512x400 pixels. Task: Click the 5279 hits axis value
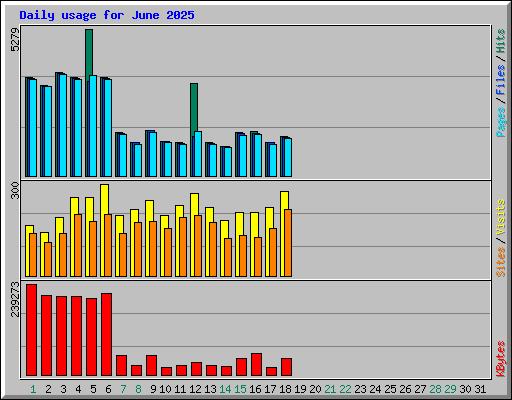point(15,40)
